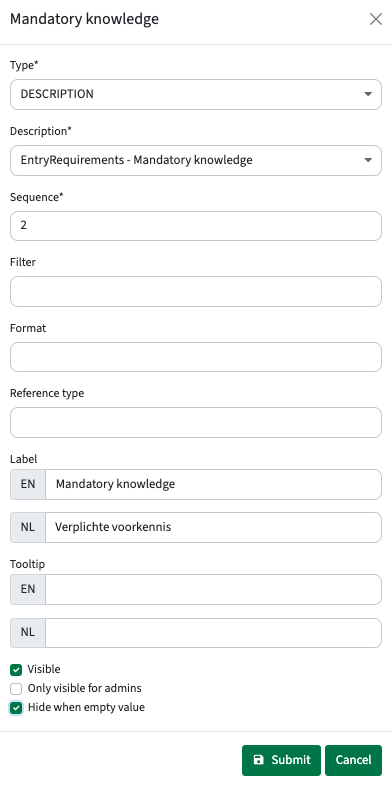Click the Submit button
This screenshot has width=392, height=785.
tap(281, 760)
